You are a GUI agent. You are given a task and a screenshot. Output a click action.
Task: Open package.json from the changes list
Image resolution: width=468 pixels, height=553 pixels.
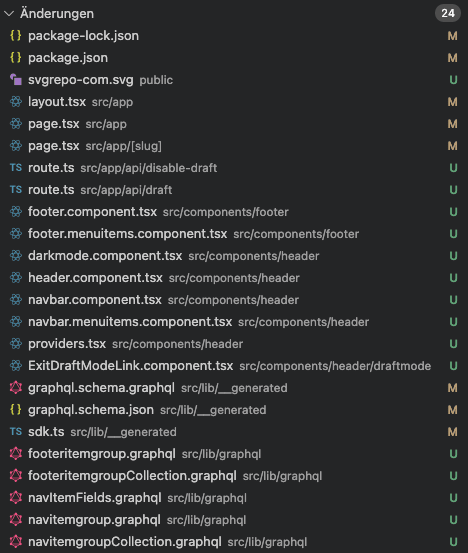tap(234, 58)
